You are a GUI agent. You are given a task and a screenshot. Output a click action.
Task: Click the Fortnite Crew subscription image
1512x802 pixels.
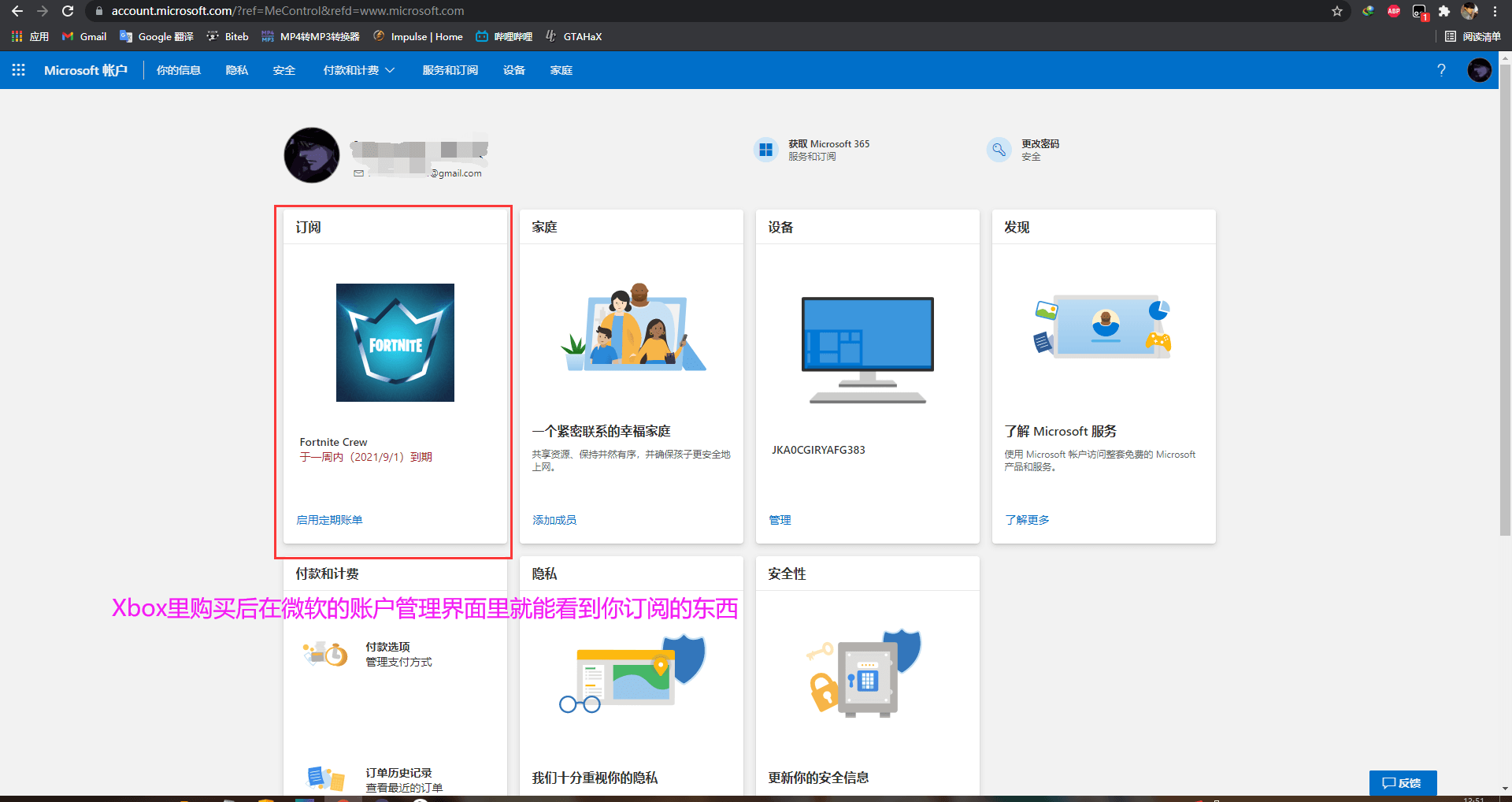click(395, 343)
